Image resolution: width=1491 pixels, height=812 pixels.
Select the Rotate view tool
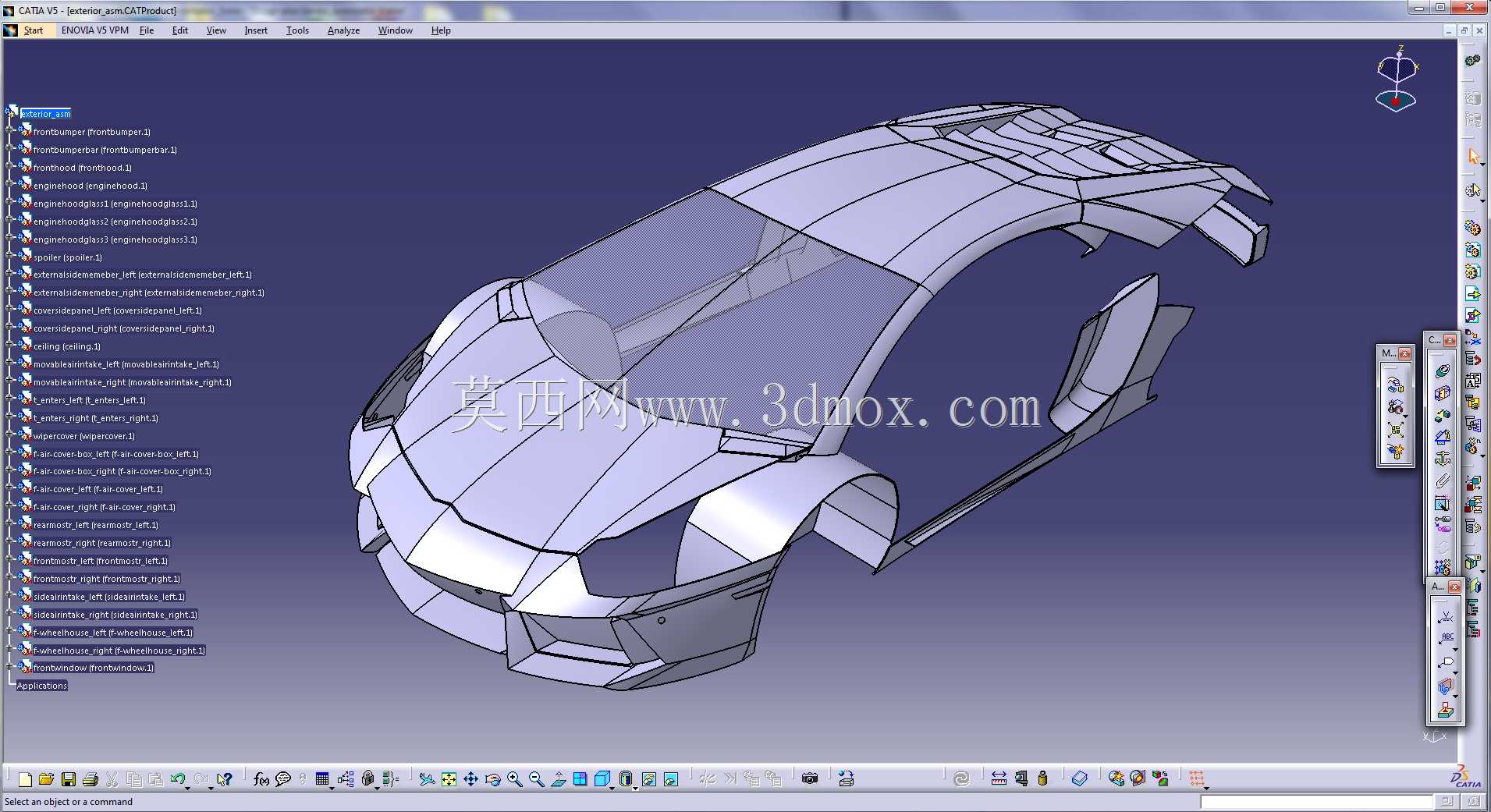pos(492,778)
